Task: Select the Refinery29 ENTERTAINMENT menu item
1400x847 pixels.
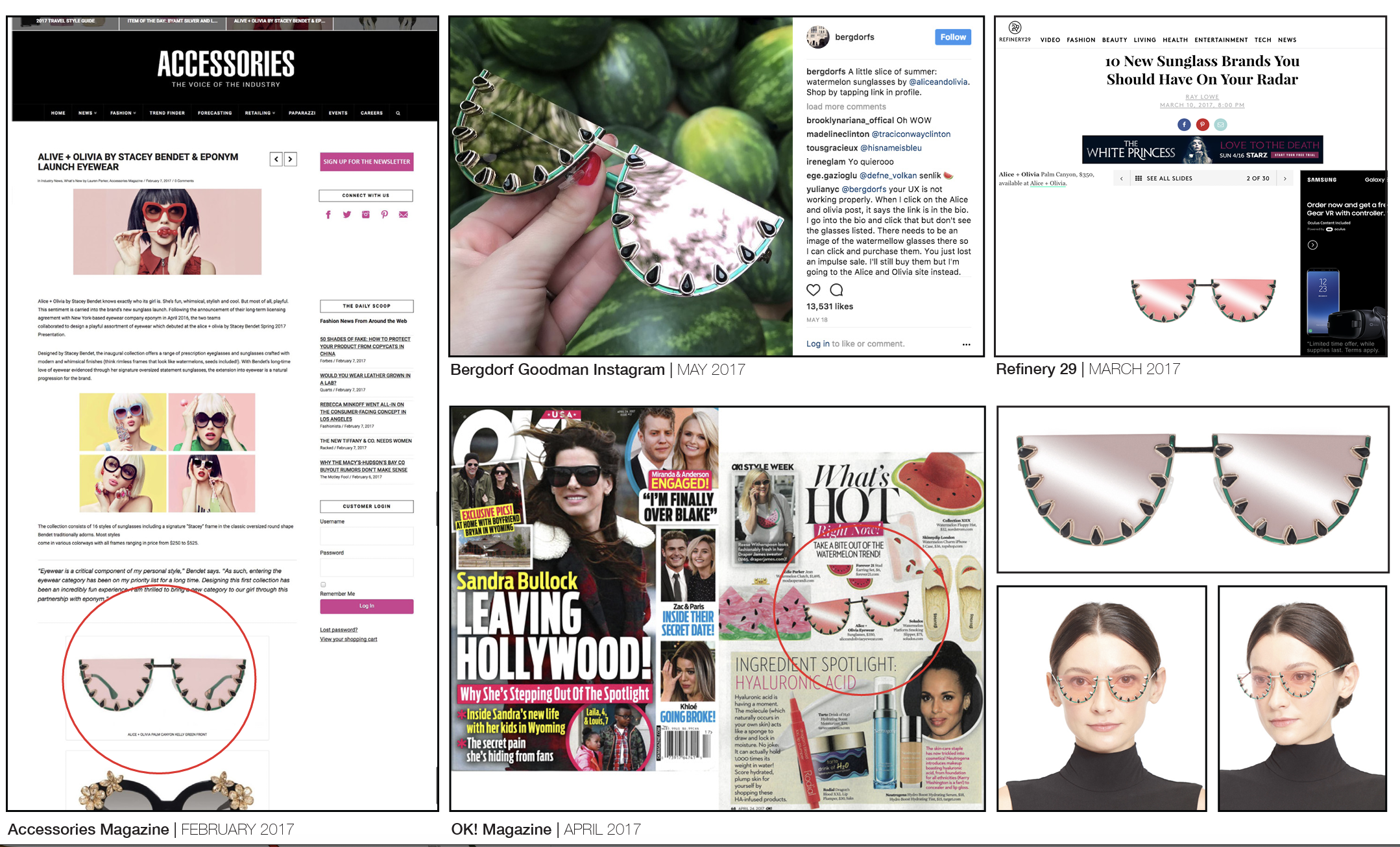Action: tap(1222, 40)
